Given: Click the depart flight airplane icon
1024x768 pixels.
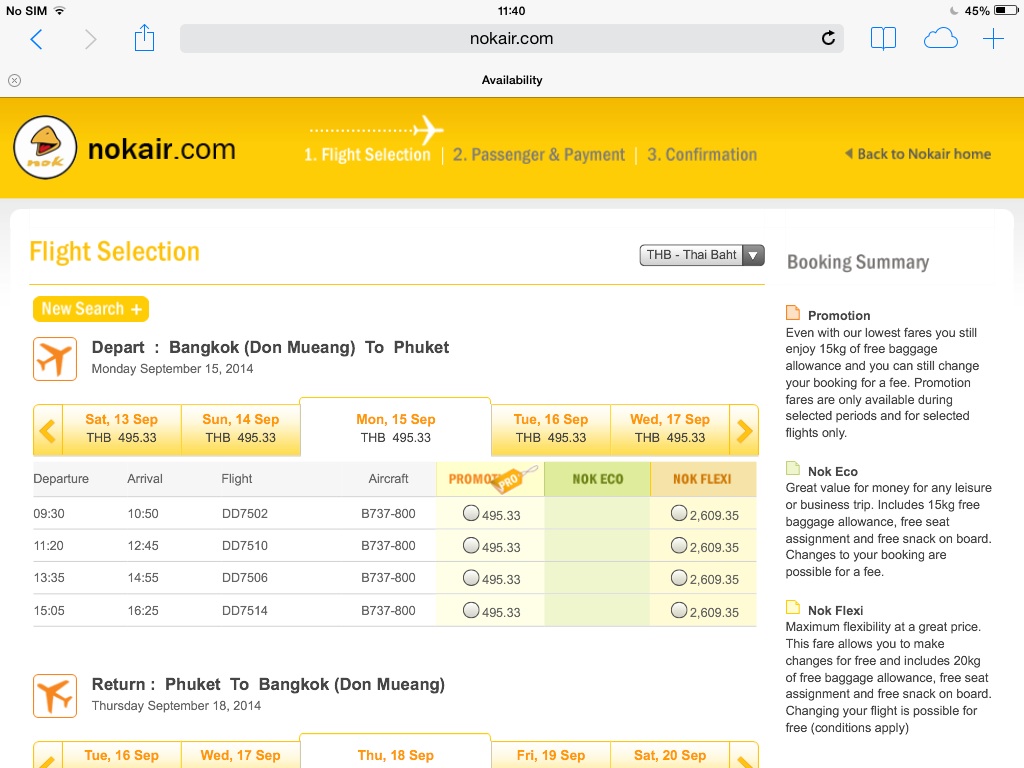Looking at the screenshot, I should click(55, 359).
